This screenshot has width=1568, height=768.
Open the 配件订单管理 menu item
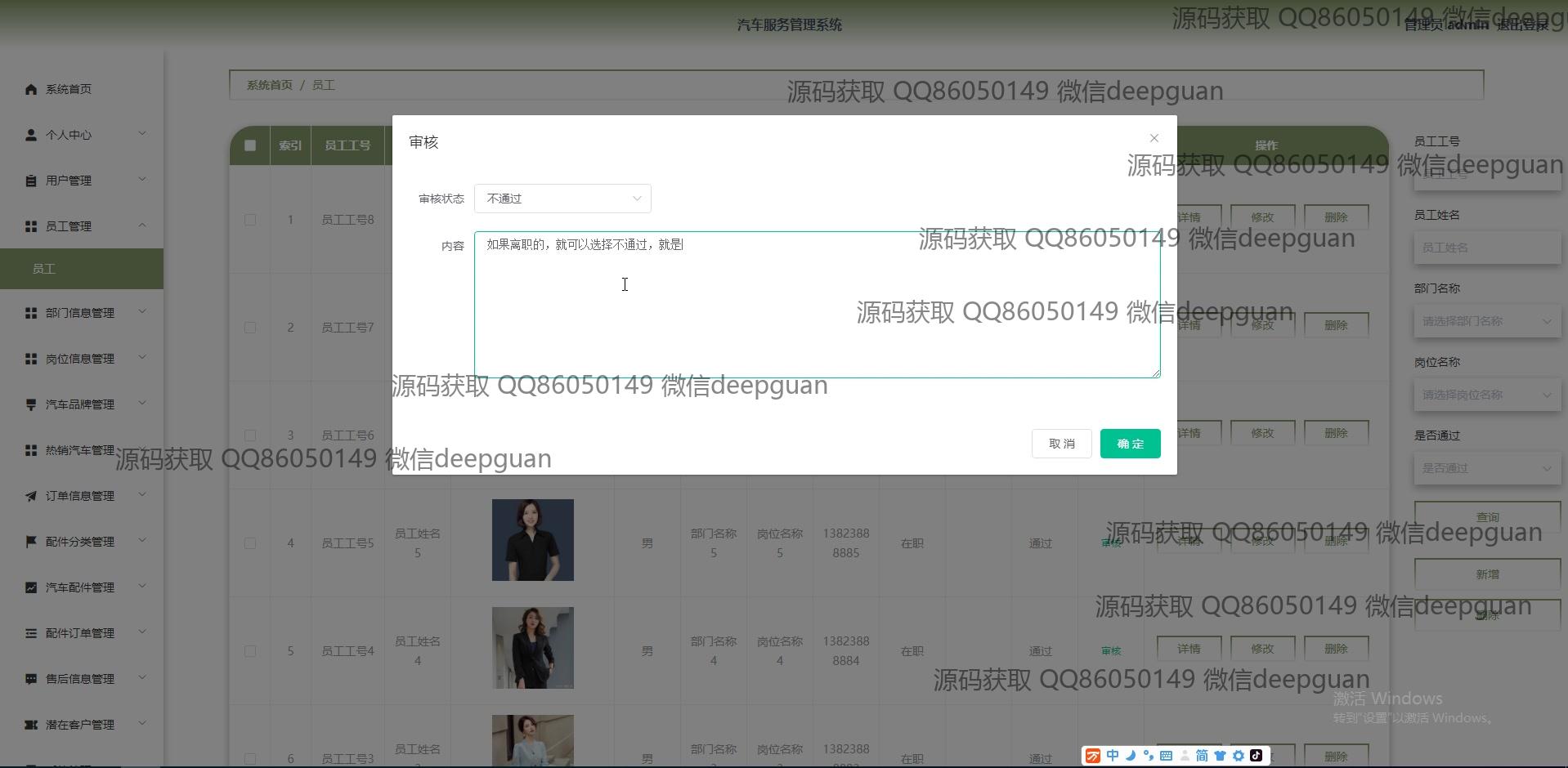82,633
